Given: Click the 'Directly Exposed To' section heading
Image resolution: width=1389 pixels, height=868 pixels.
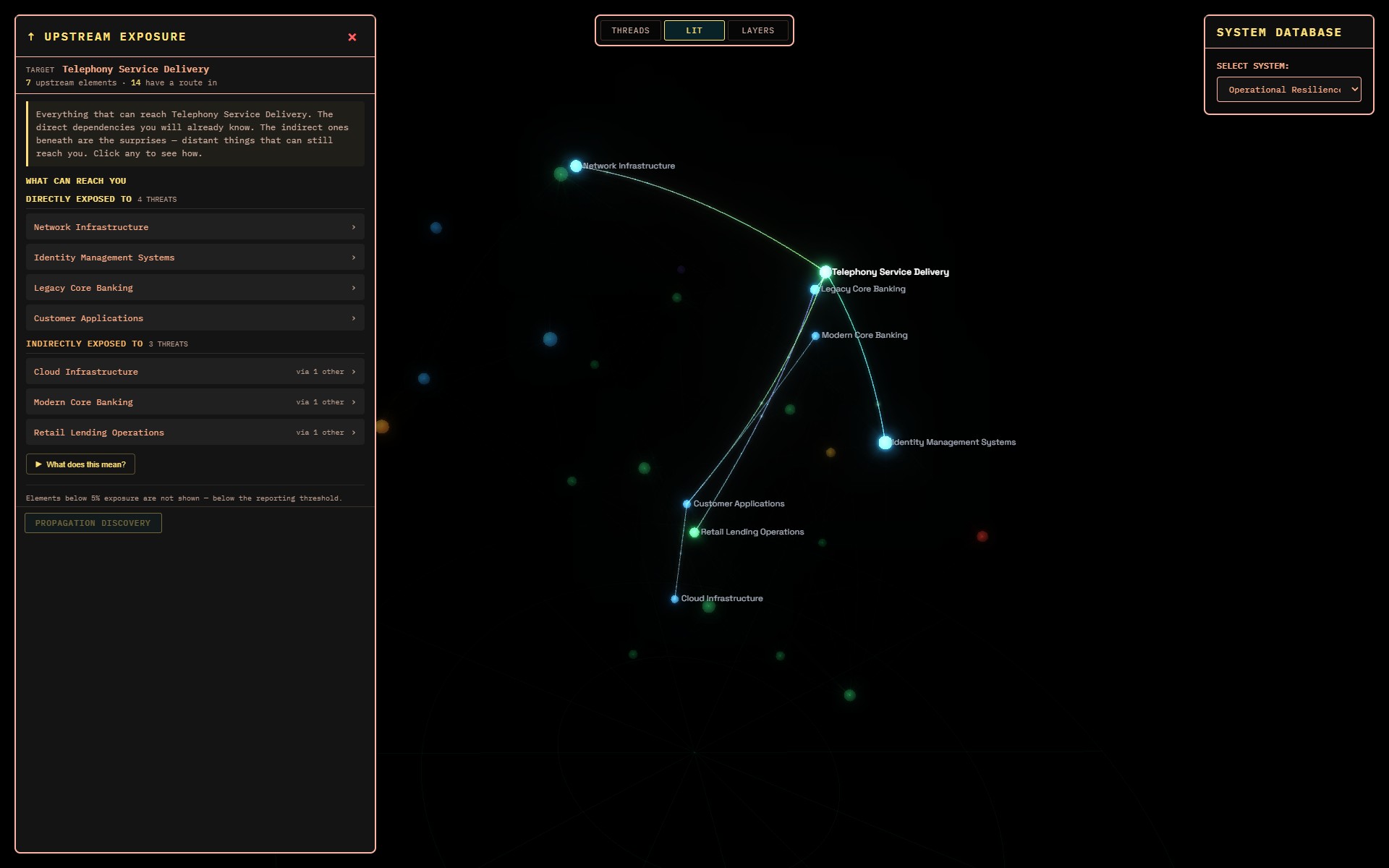Looking at the screenshot, I should (79, 199).
